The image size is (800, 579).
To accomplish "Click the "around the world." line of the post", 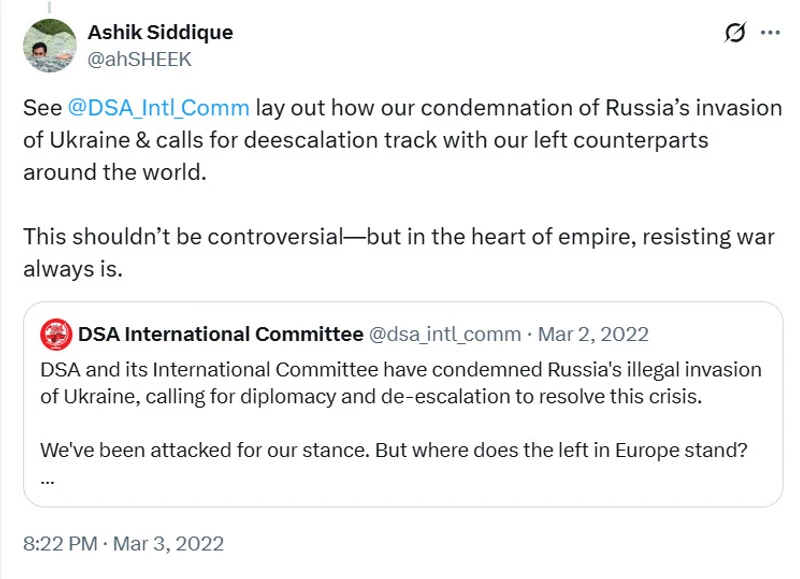I will [x=114, y=170].
